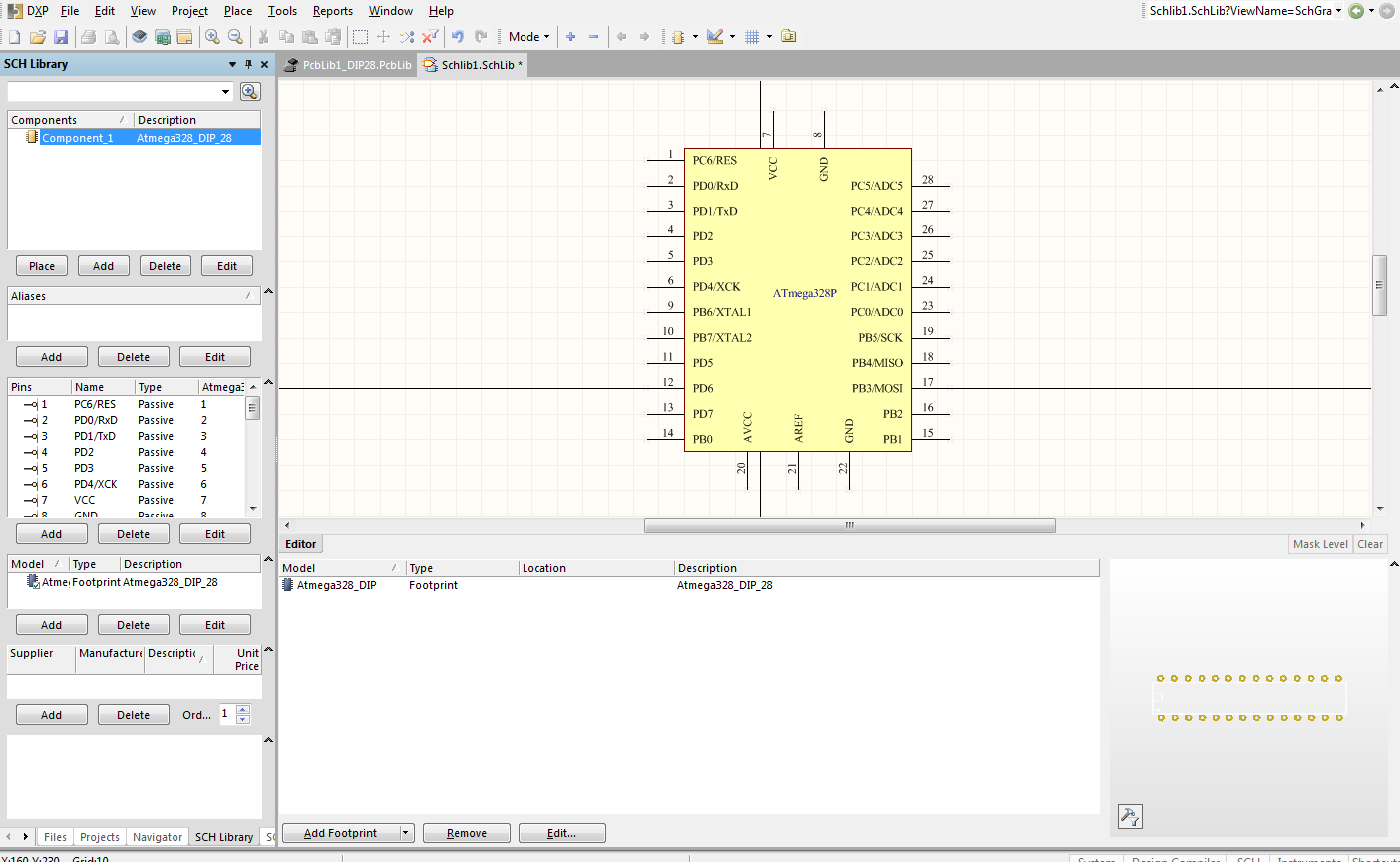Save the library with the floppy disk icon
1400x862 pixels.
click(x=61, y=37)
